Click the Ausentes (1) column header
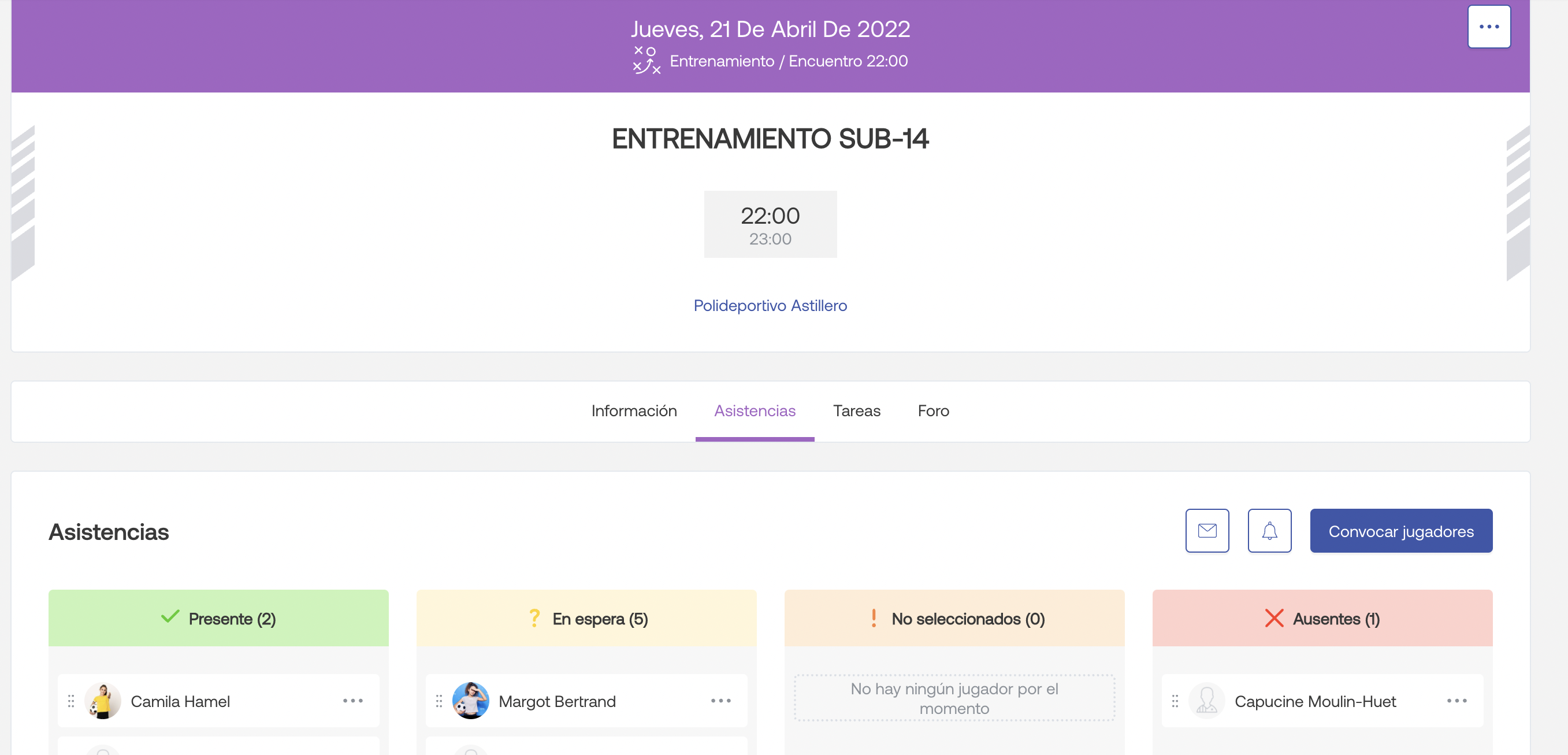 (1322, 618)
